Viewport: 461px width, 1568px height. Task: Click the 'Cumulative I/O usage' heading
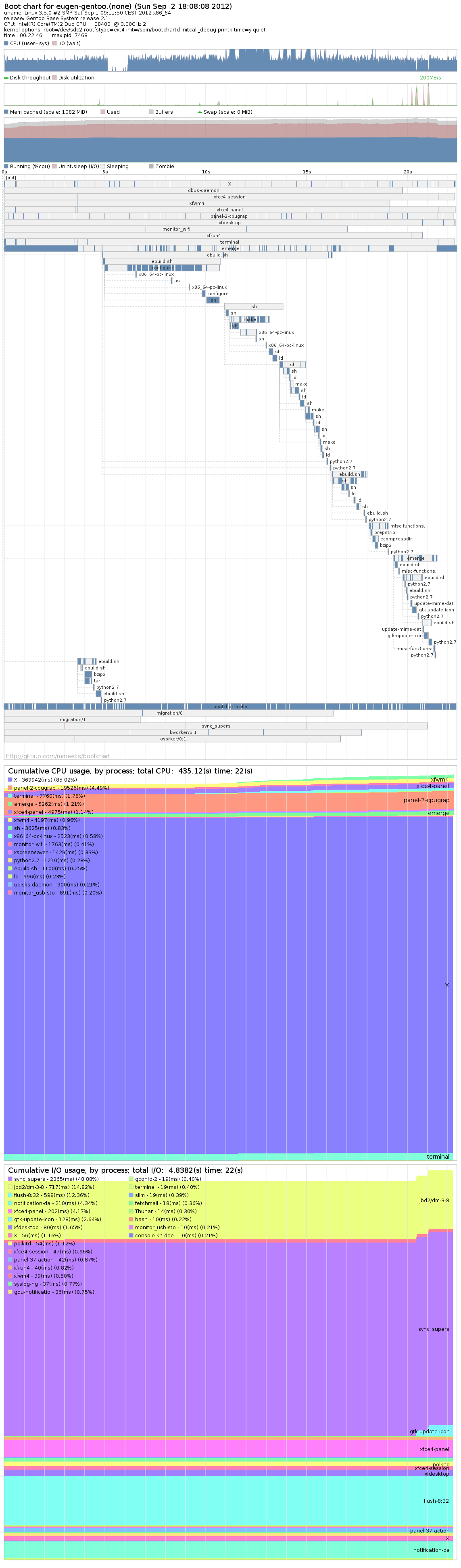[x=125, y=1170]
